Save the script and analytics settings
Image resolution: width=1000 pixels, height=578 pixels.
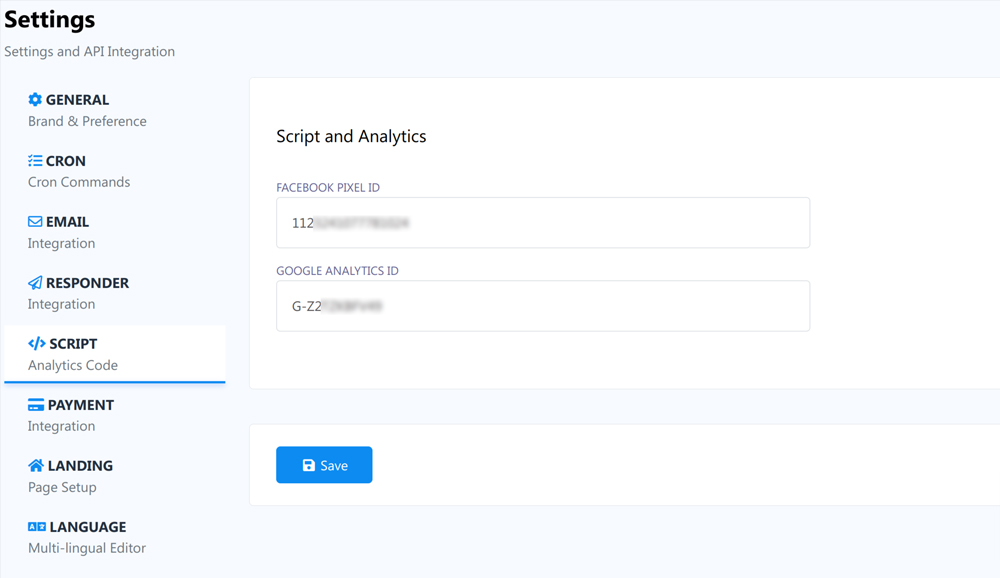[x=324, y=465]
